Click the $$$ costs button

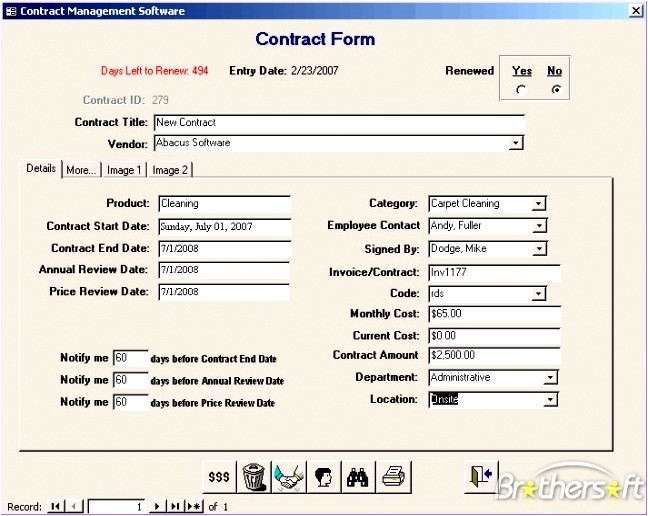pyautogui.click(x=219, y=477)
